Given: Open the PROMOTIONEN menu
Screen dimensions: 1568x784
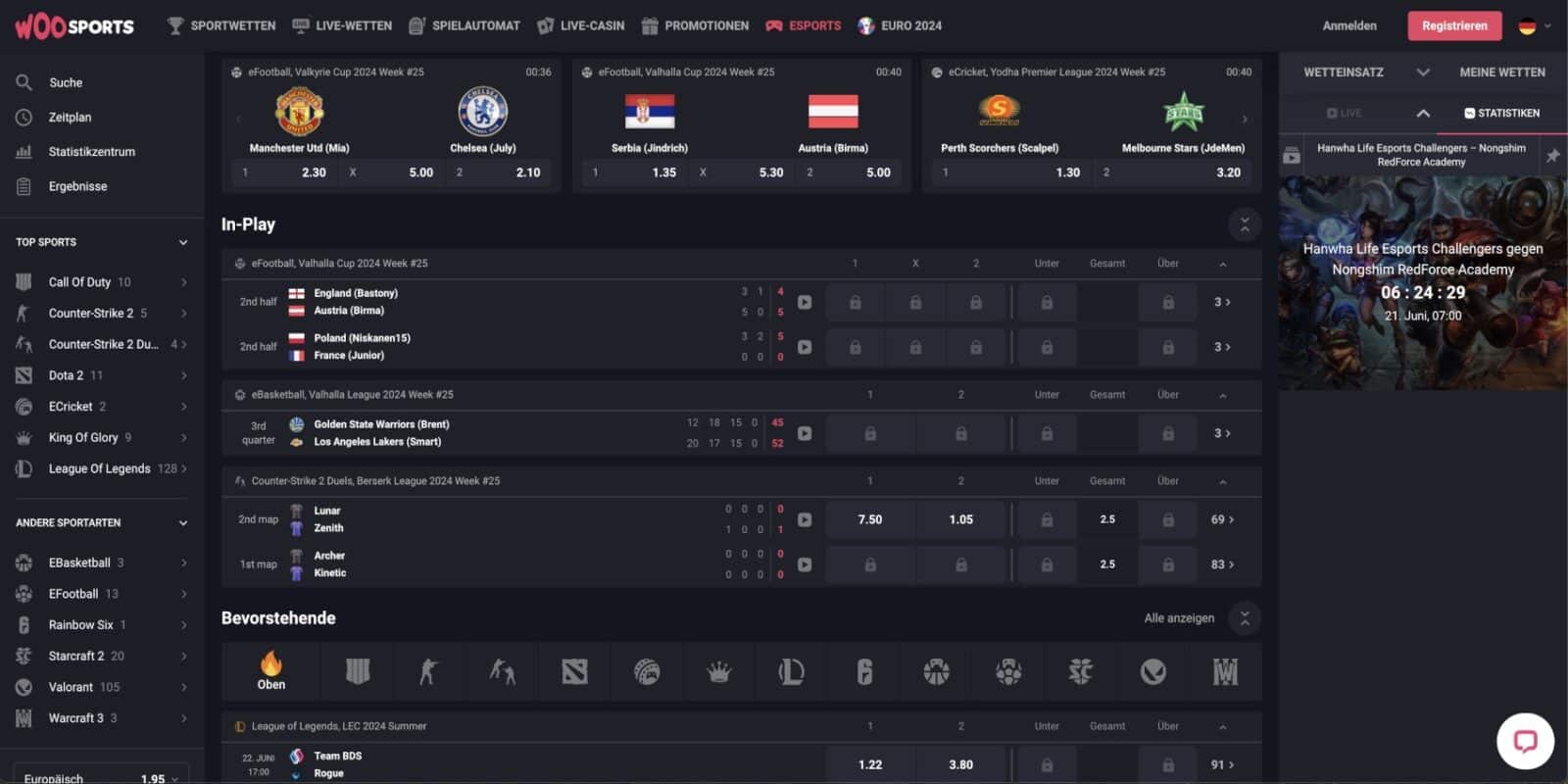Looking at the screenshot, I should click(x=695, y=25).
